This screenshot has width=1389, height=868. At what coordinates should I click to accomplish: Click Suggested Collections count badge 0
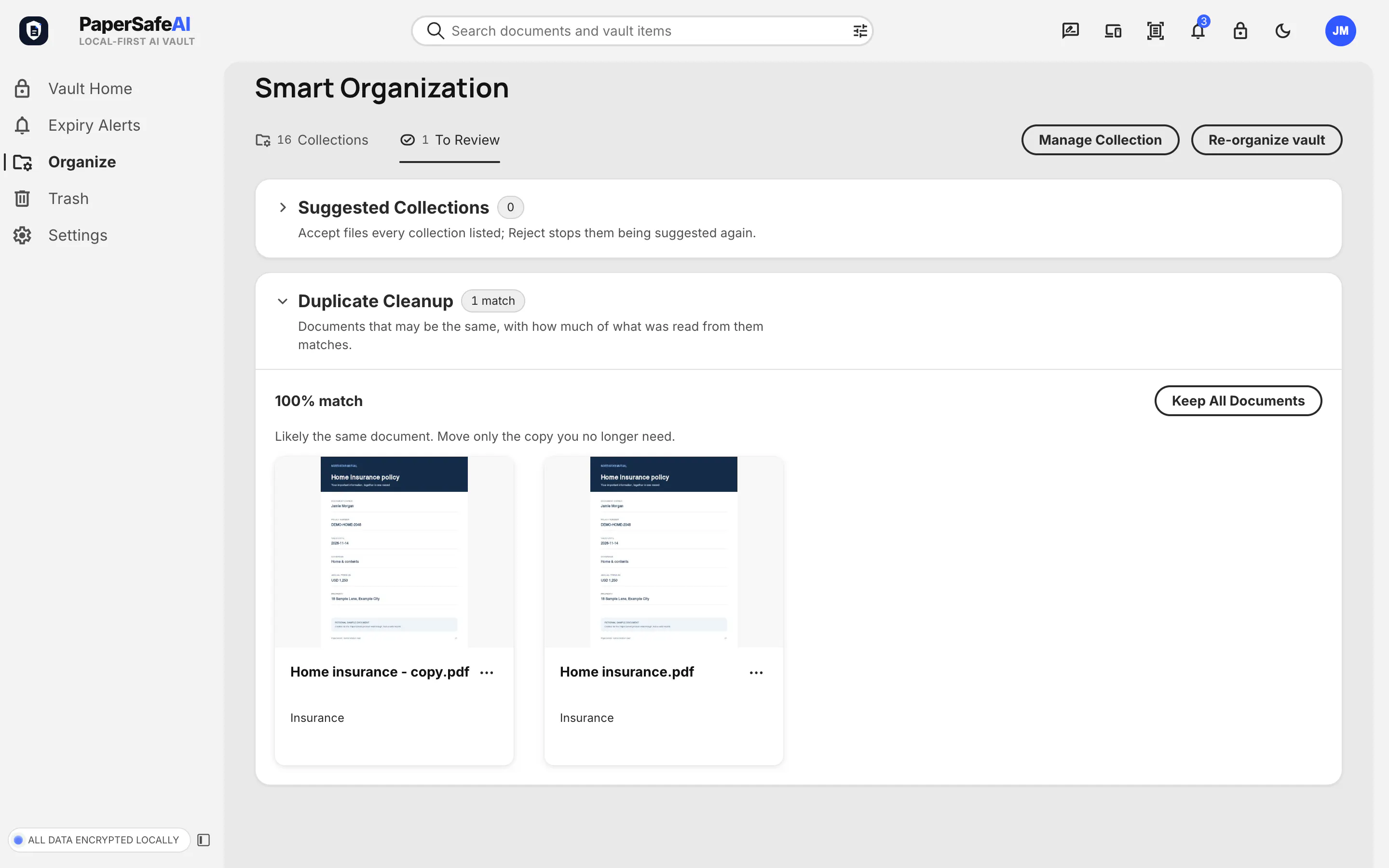point(510,207)
